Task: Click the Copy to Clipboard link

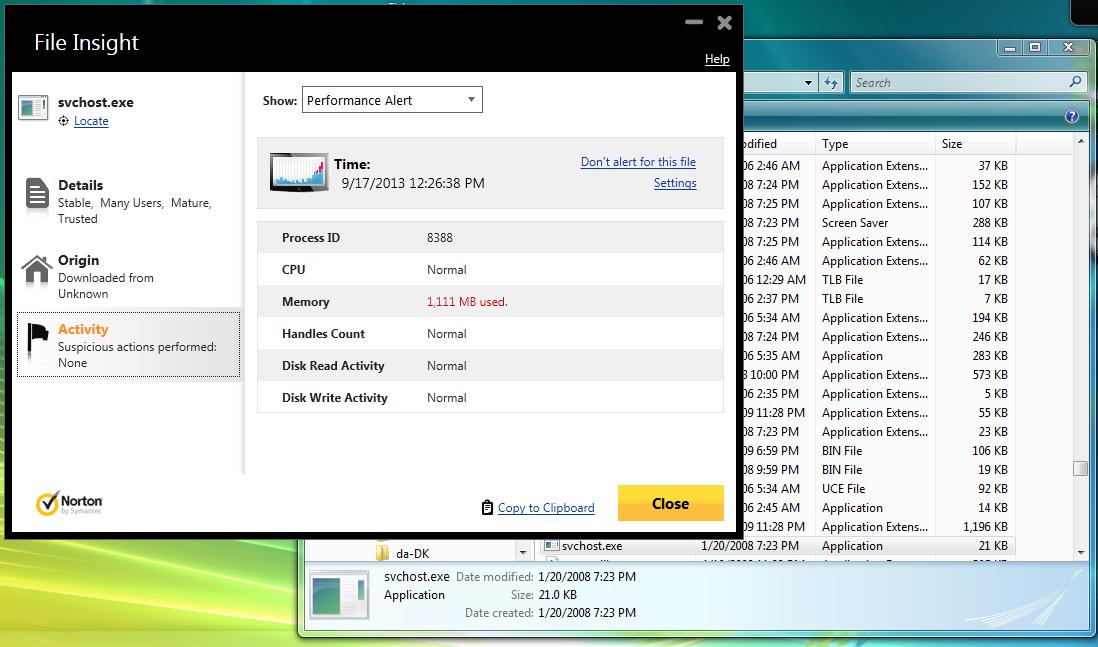Action: click(546, 508)
